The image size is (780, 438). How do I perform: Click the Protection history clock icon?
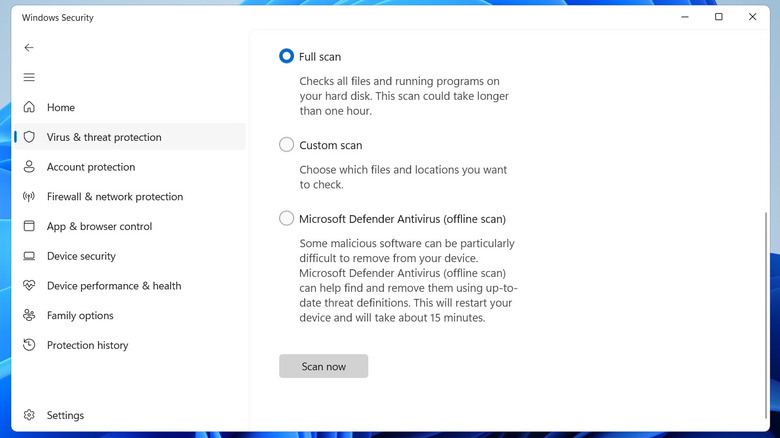[29, 346]
